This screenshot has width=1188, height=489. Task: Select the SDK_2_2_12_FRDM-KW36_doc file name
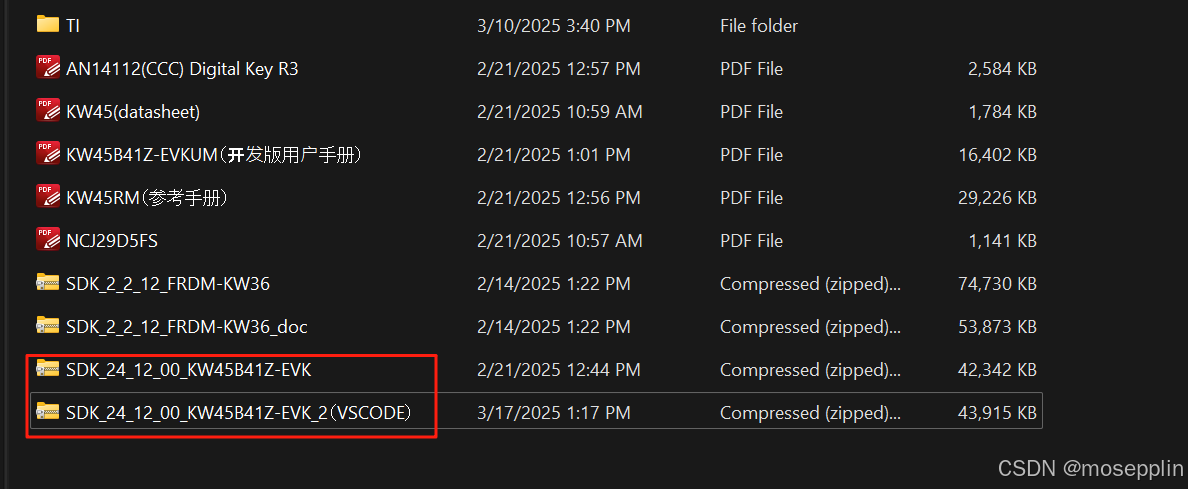pos(186,328)
